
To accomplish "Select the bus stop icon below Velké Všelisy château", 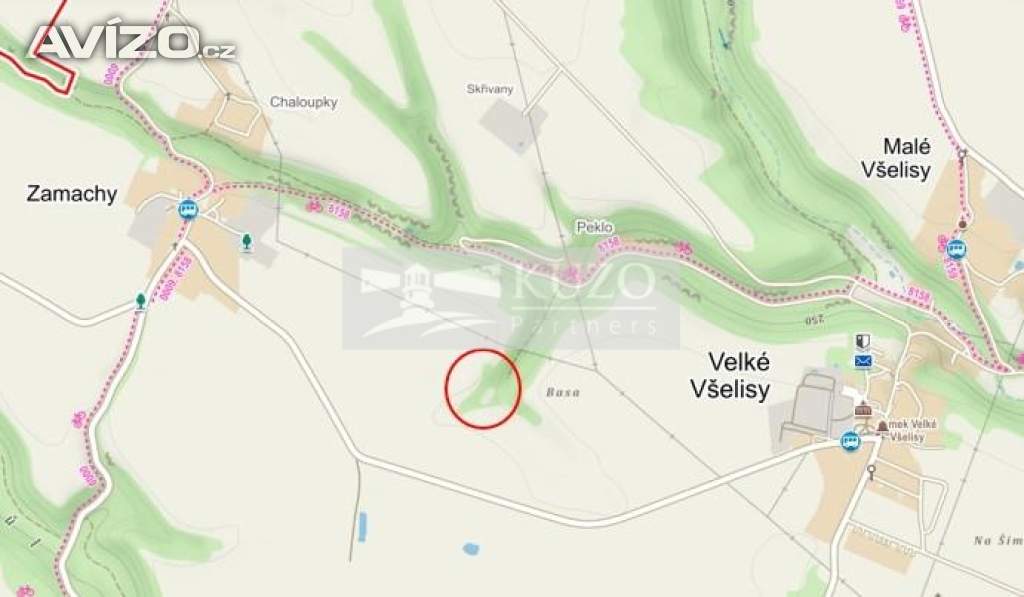I will point(850,441).
